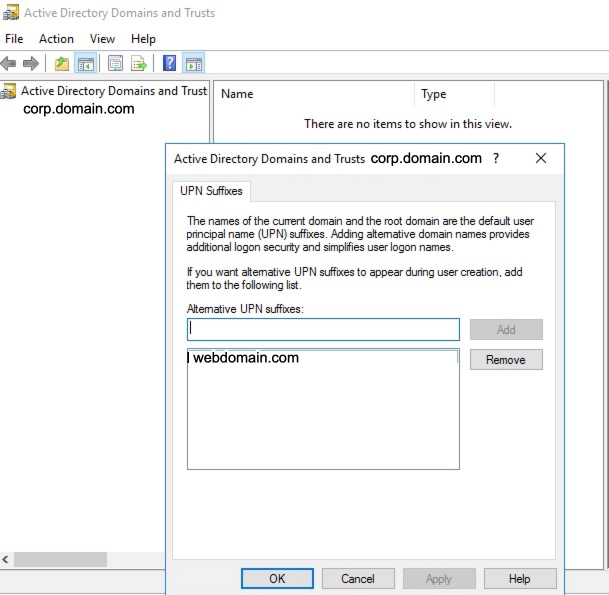Click the Remove button
This screenshot has width=609, height=595.
point(506,360)
